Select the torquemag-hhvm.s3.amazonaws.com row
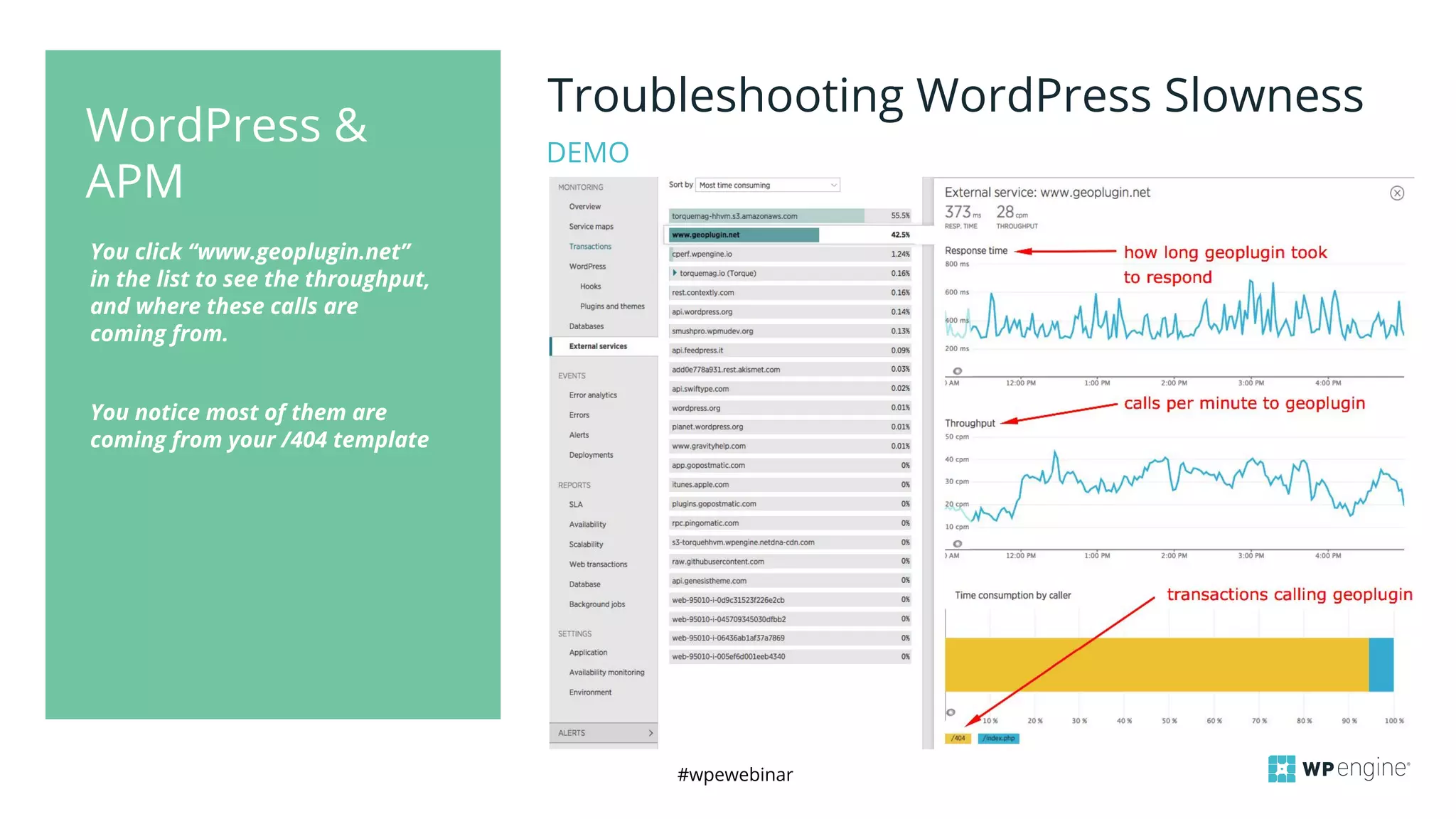1456x819 pixels. [790, 215]
